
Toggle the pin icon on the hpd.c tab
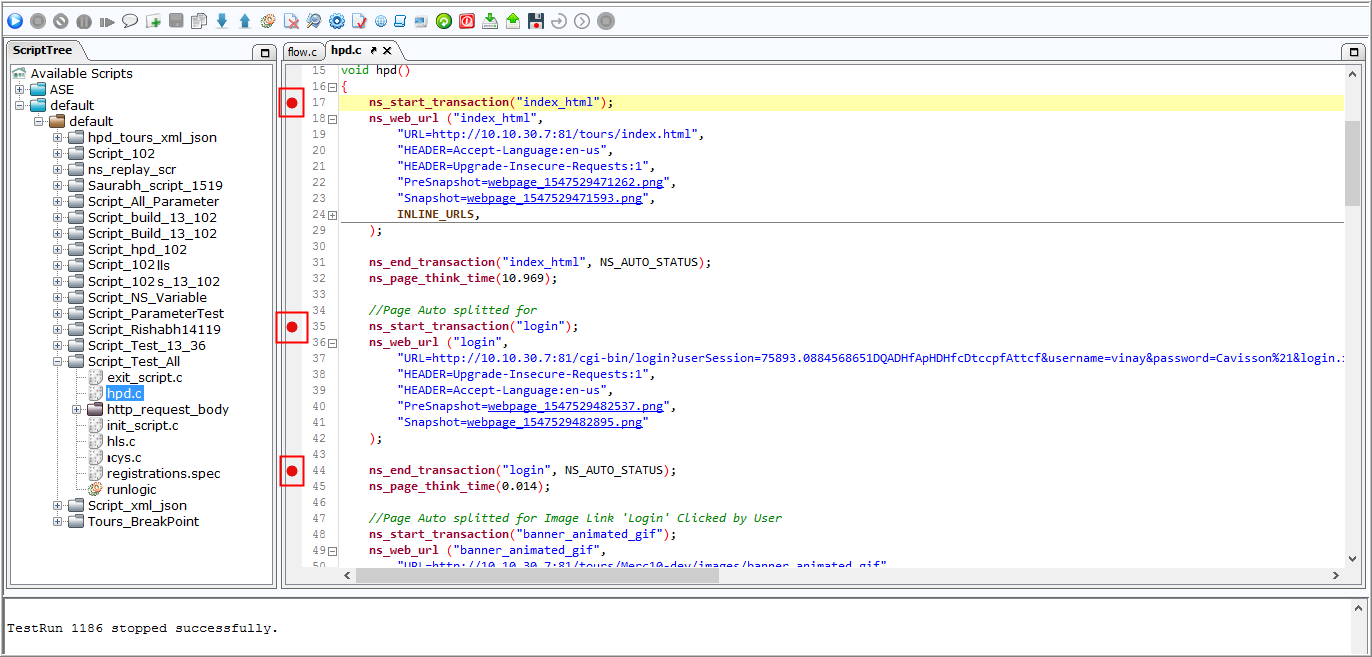pyautogui.click(x=374, y=50)
